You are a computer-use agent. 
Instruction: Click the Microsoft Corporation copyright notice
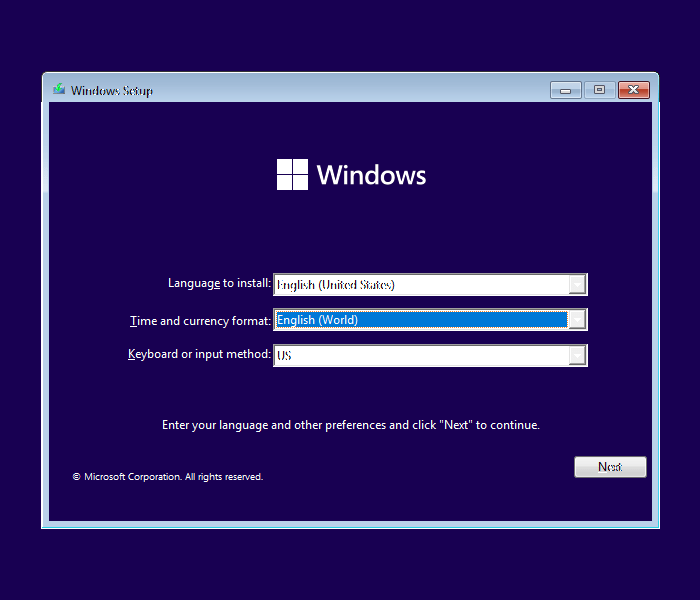click(x=168, y=477)
